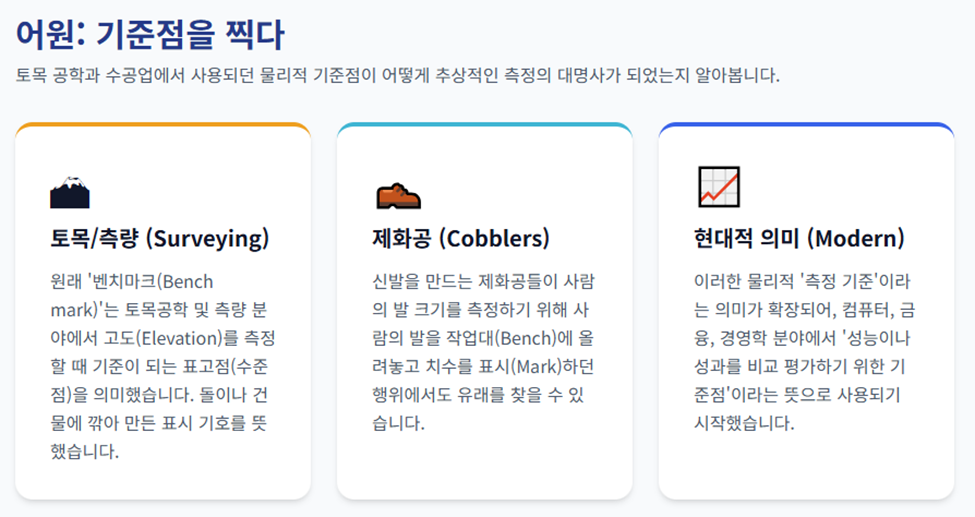Click the final line 시작했습니다 in Modern card

(x=744, y=423)
